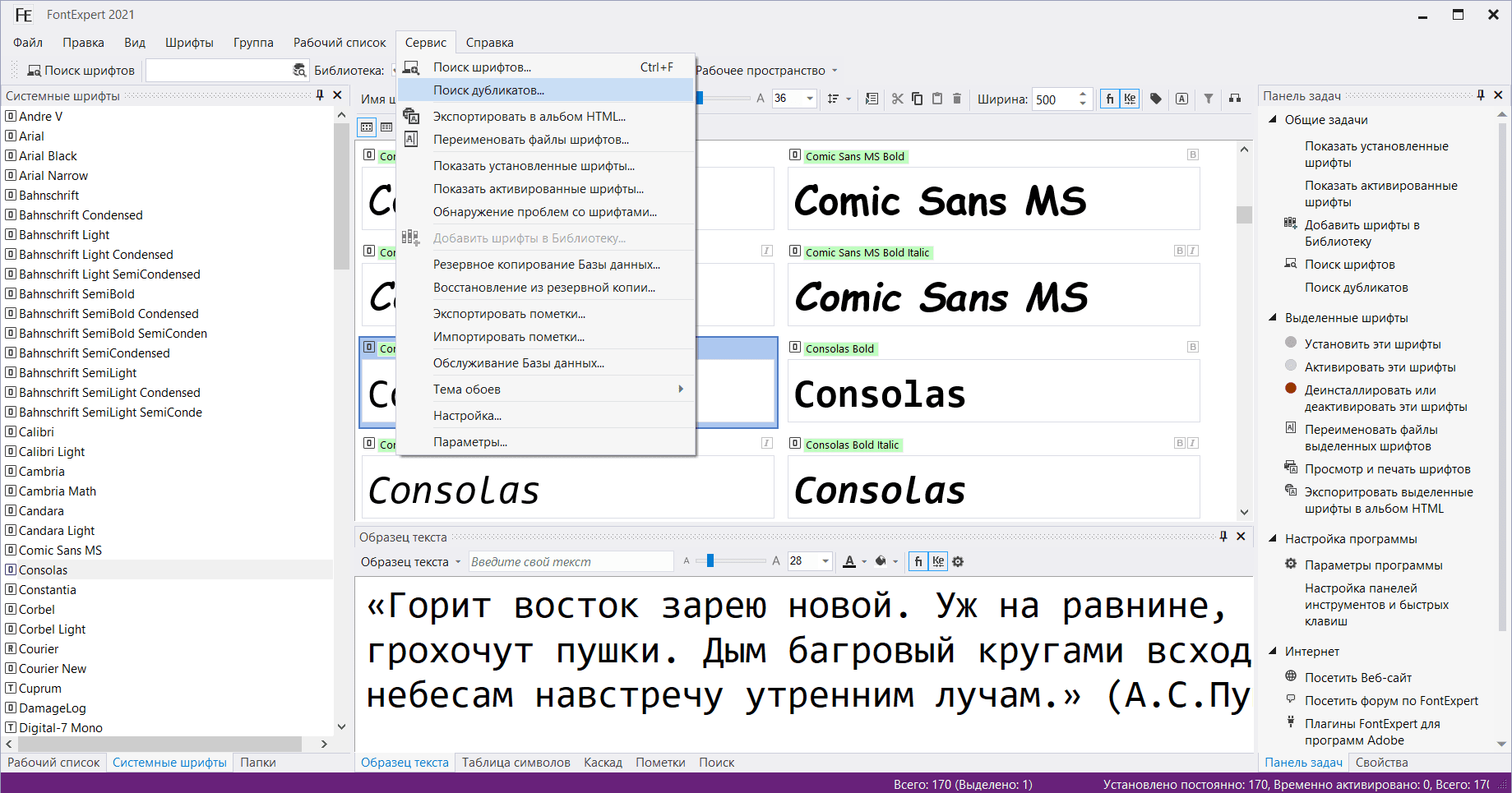
Task: Toggle kerning (Ke) in the sample text toolbar
Action: (938, 561)
